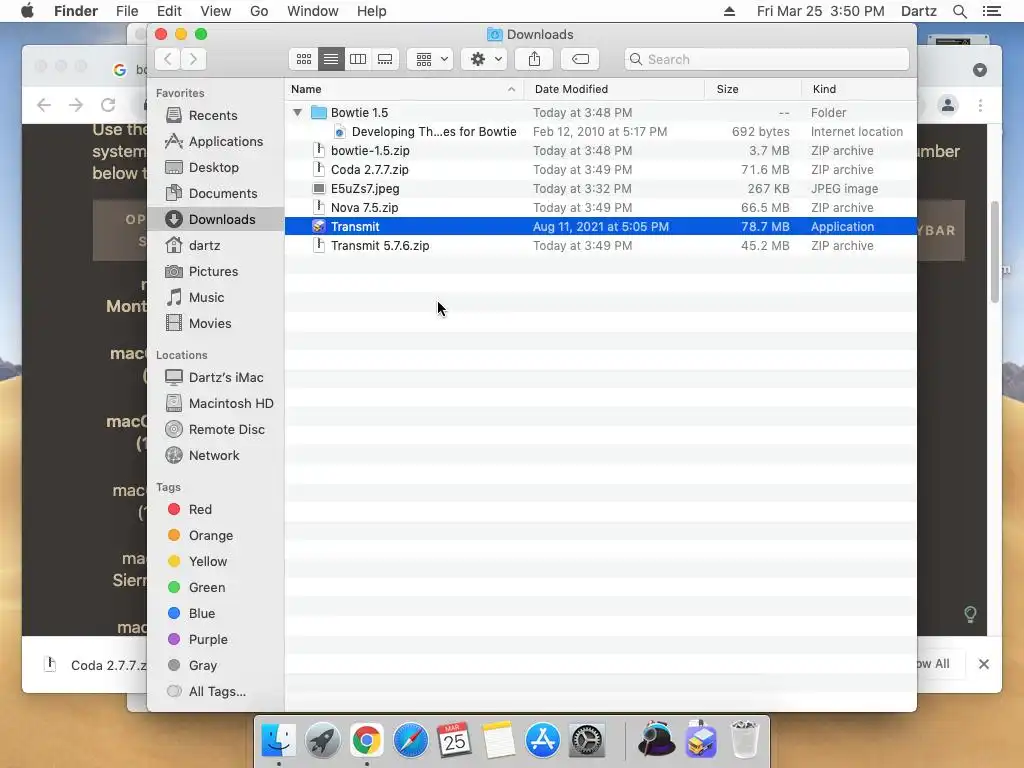Select bowtie-1.5.zip file
Screen dimensions: 1024x768
pyautogui.click(x=600, y=150)
